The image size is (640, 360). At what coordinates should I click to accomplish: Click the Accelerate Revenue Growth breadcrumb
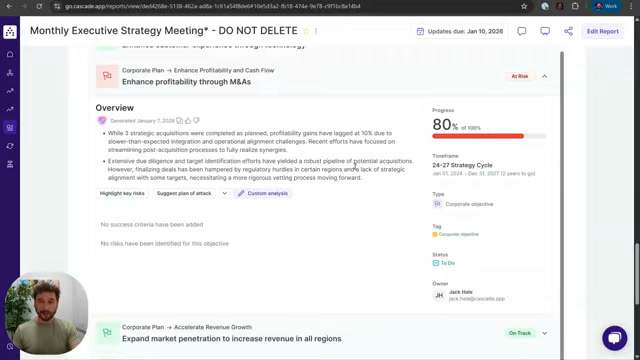click(213, 327)
